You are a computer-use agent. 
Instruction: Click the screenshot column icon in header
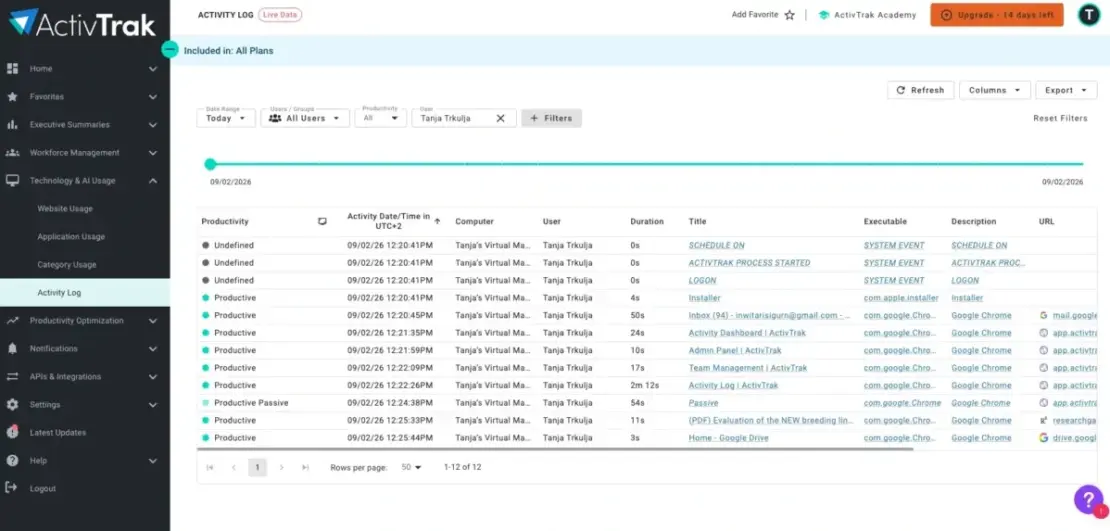pos(323,222)
